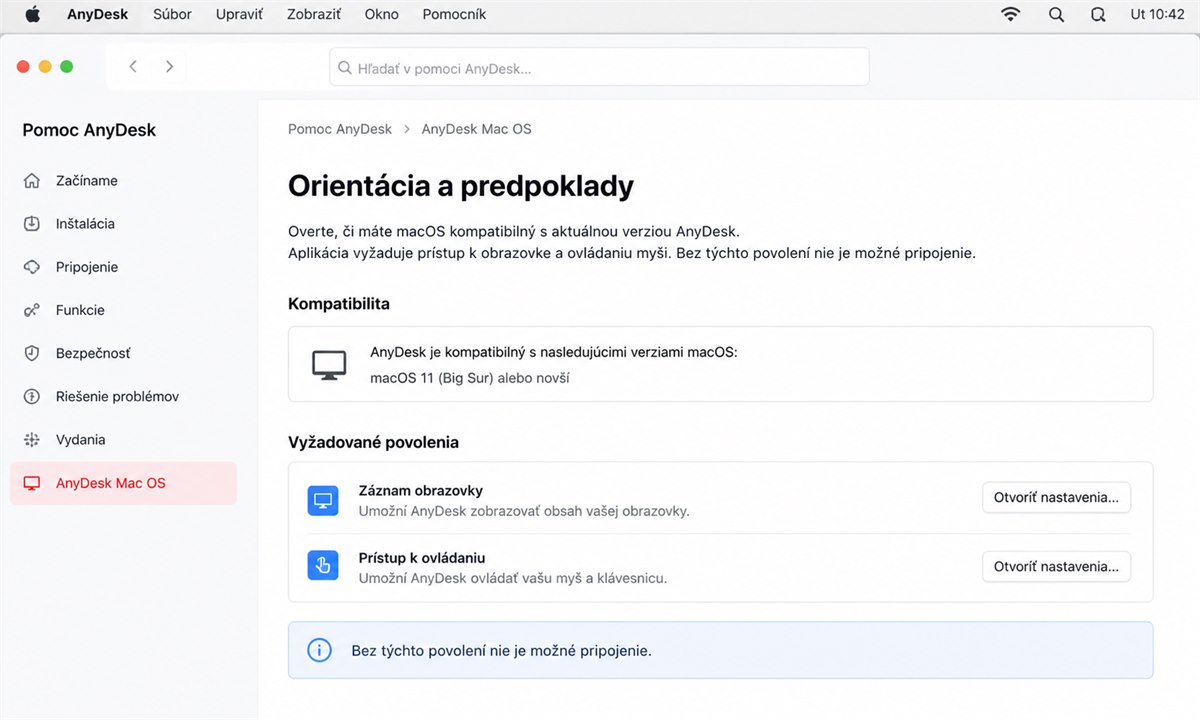Viewport: 1200px width, 720px height.
Task: Select Bezpečnosť in the sidebar
Action: [123, 353]
